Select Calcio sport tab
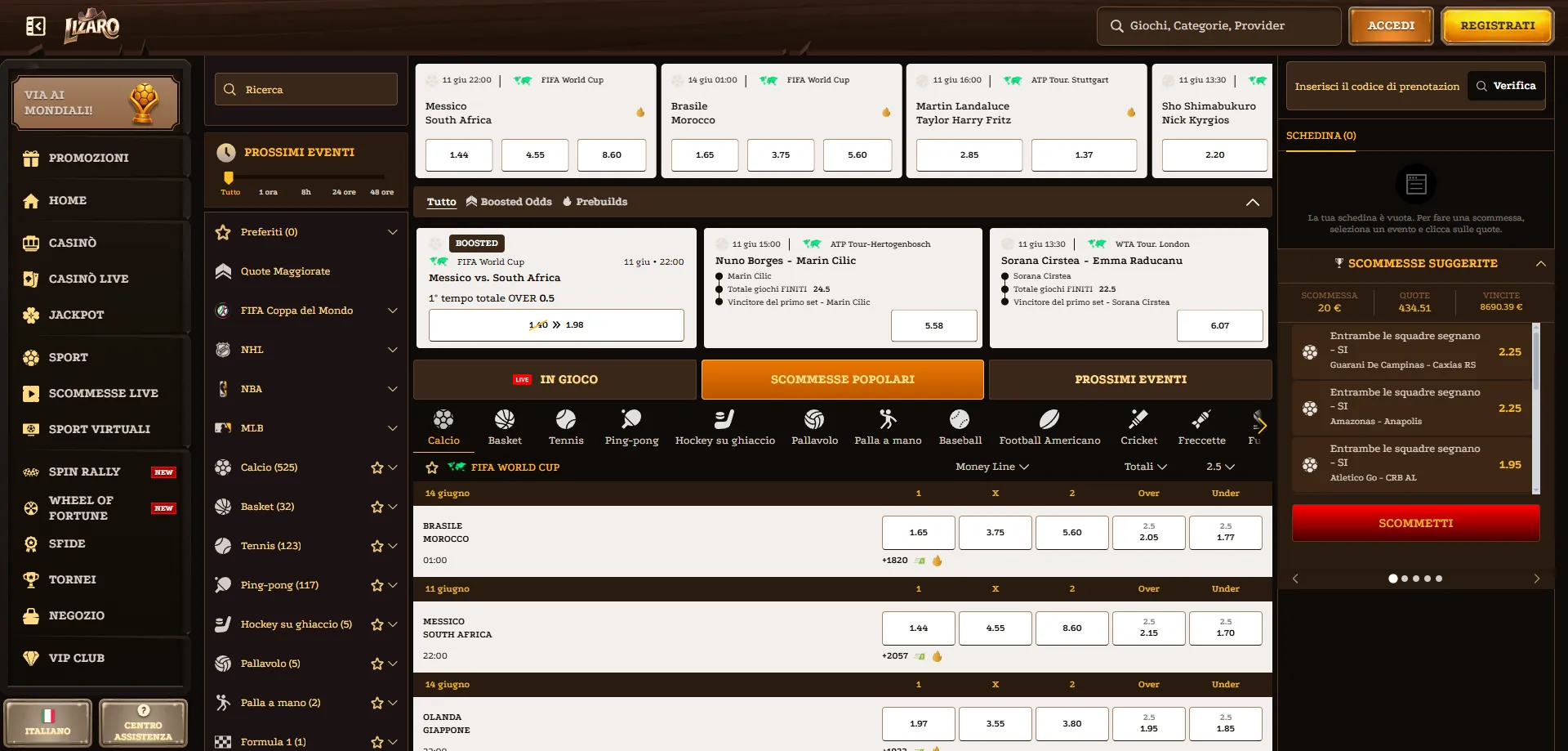 coord(443,427)
